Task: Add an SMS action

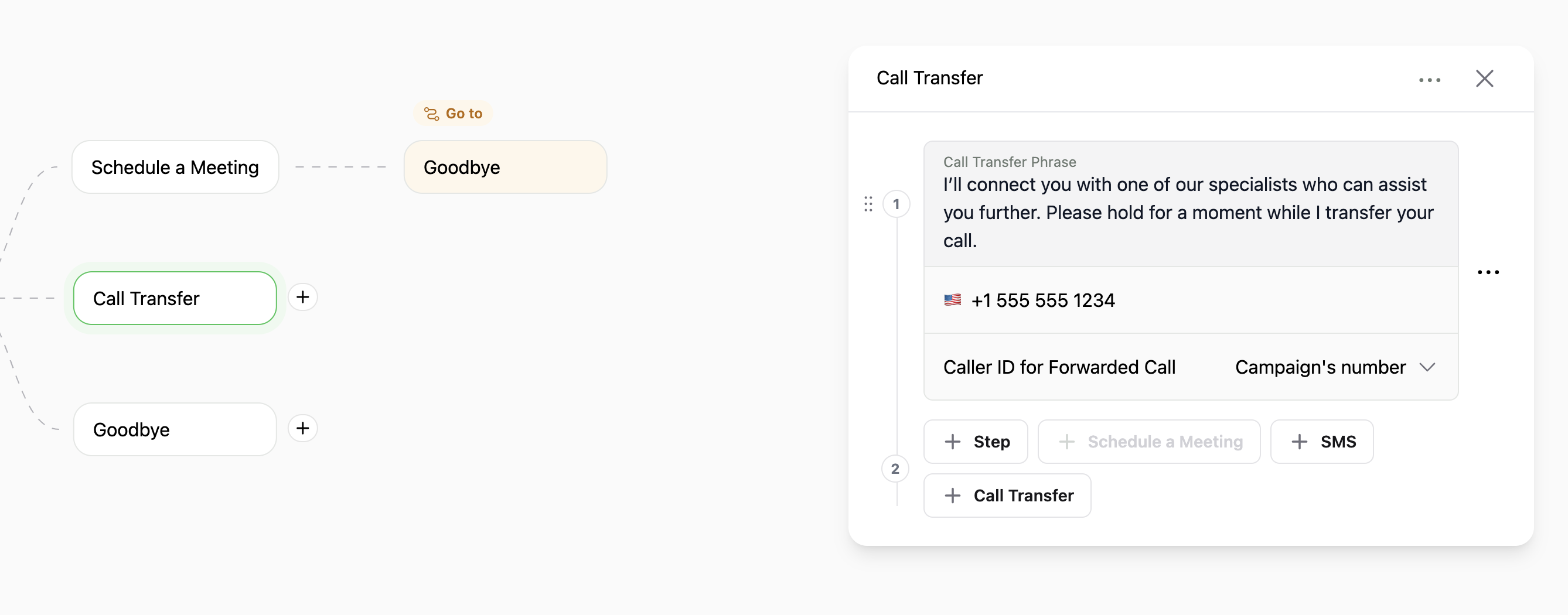Action: 1322,442
